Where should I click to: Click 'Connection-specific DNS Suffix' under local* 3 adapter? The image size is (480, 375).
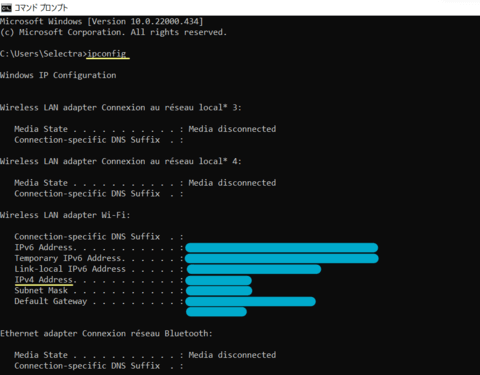pyautogui.click(x=87, y=140)
